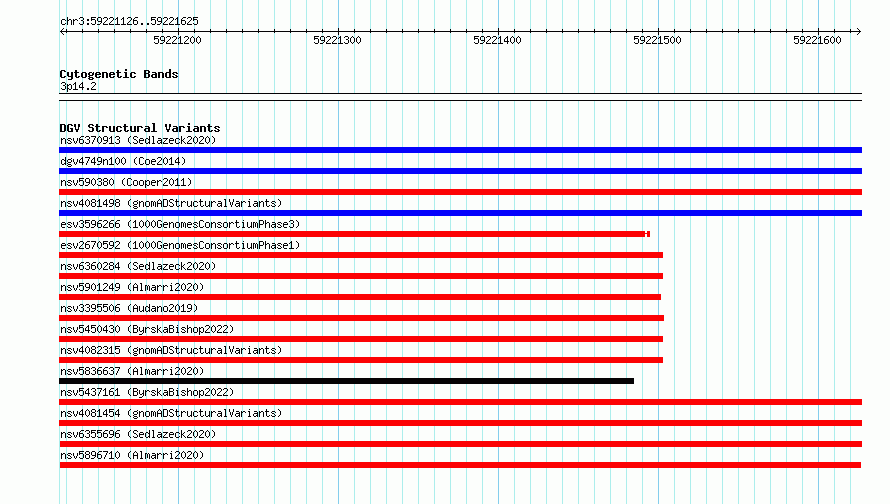Select ruler position 59221400

pos(497,40)
